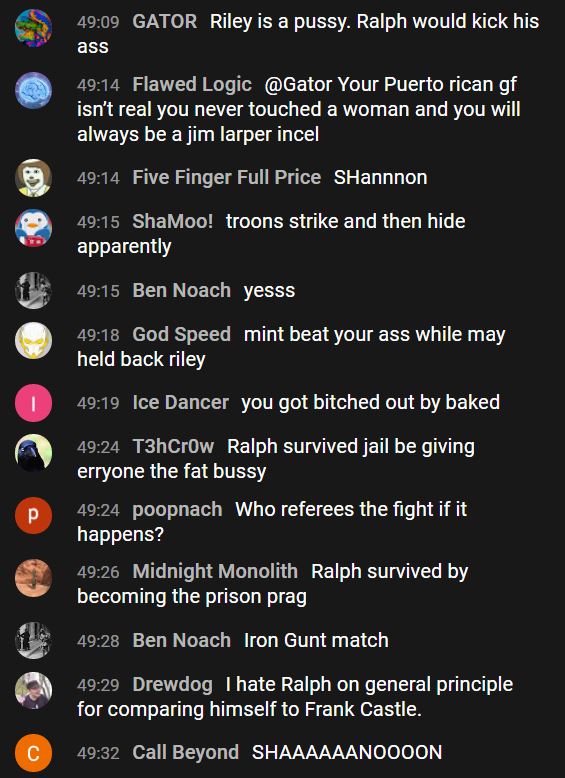565x778 pixels.
Task: Open Drewdog's profile picture
Action: pos(33,690)
